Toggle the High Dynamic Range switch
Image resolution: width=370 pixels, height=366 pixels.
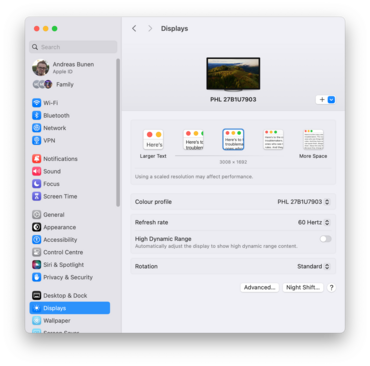pos(325,239)
